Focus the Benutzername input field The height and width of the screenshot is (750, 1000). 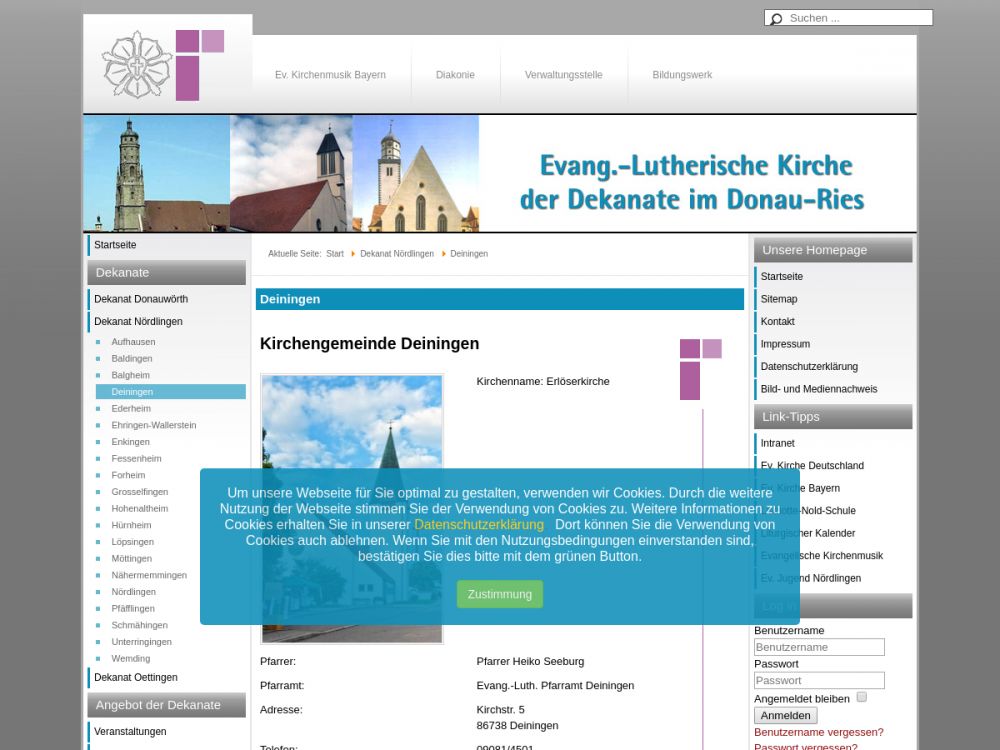[x=819, y=647]
